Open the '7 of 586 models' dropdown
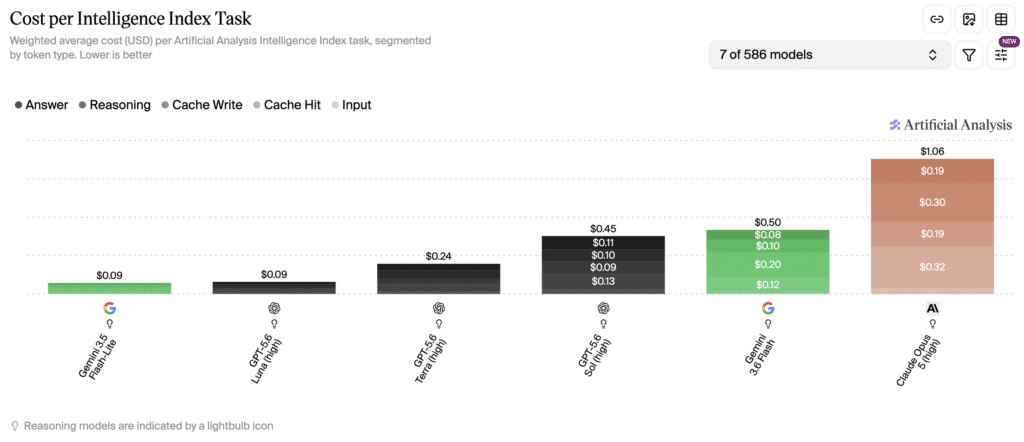Image resolution: width=1024 pixels, height=442 pixels. pyautogui.click(x=829, y=55)
